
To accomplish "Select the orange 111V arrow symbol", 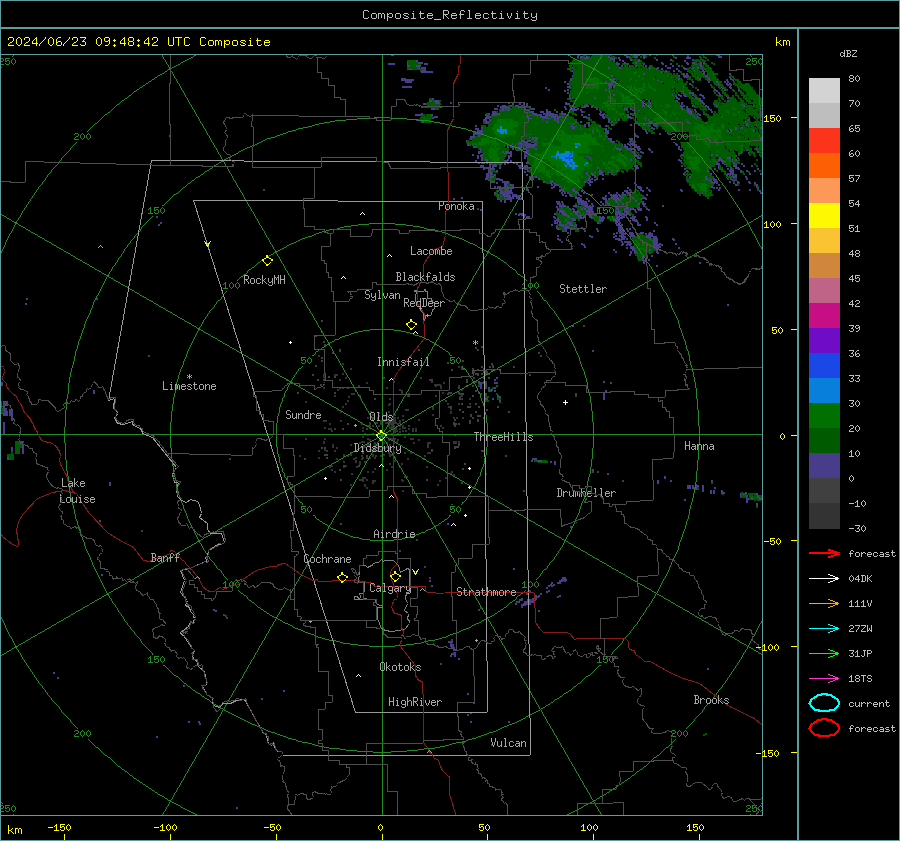I will tap(824, 603).
